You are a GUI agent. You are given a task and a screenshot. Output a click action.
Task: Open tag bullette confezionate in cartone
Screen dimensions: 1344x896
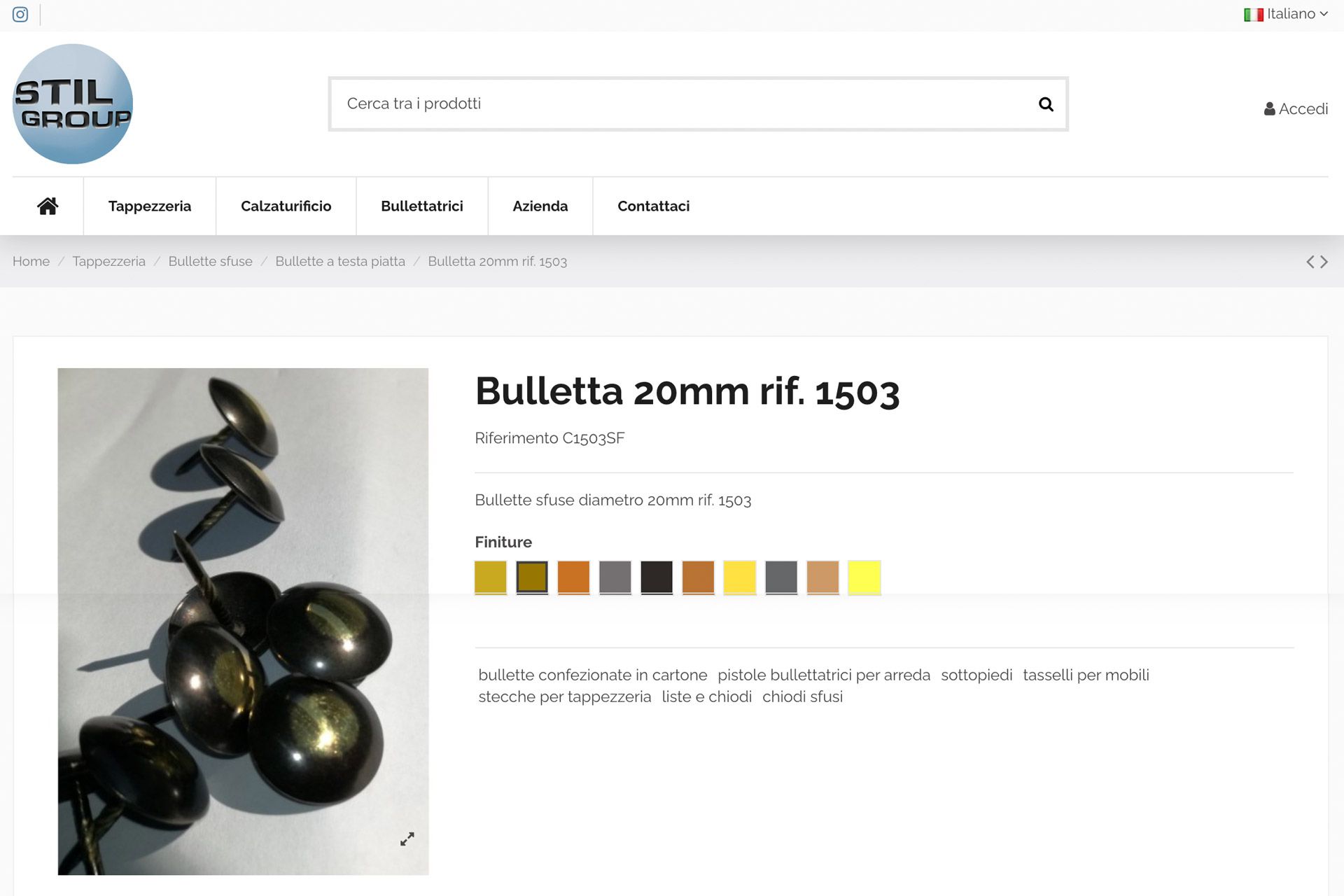point(593,675)
